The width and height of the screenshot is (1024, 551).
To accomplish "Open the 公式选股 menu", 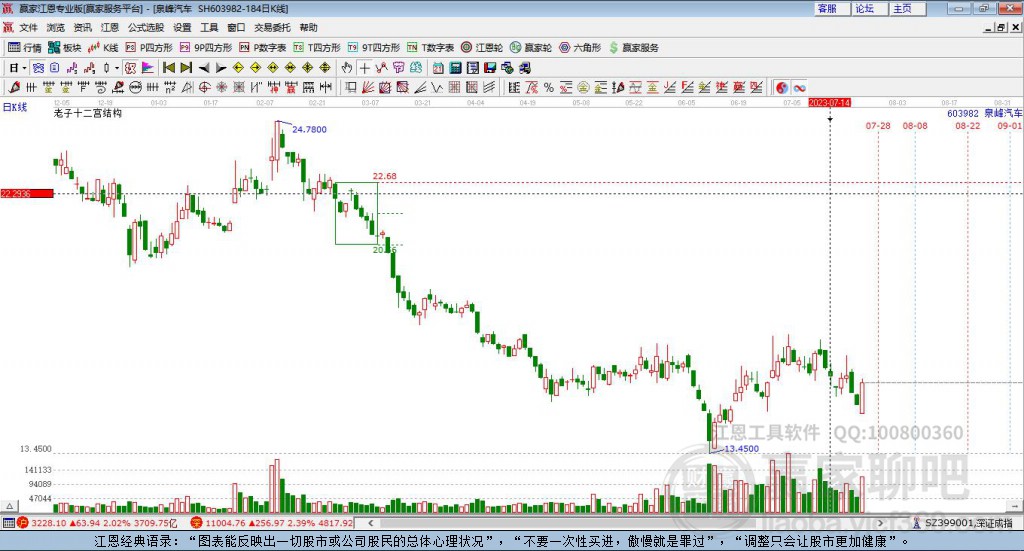I will (146, 27).
